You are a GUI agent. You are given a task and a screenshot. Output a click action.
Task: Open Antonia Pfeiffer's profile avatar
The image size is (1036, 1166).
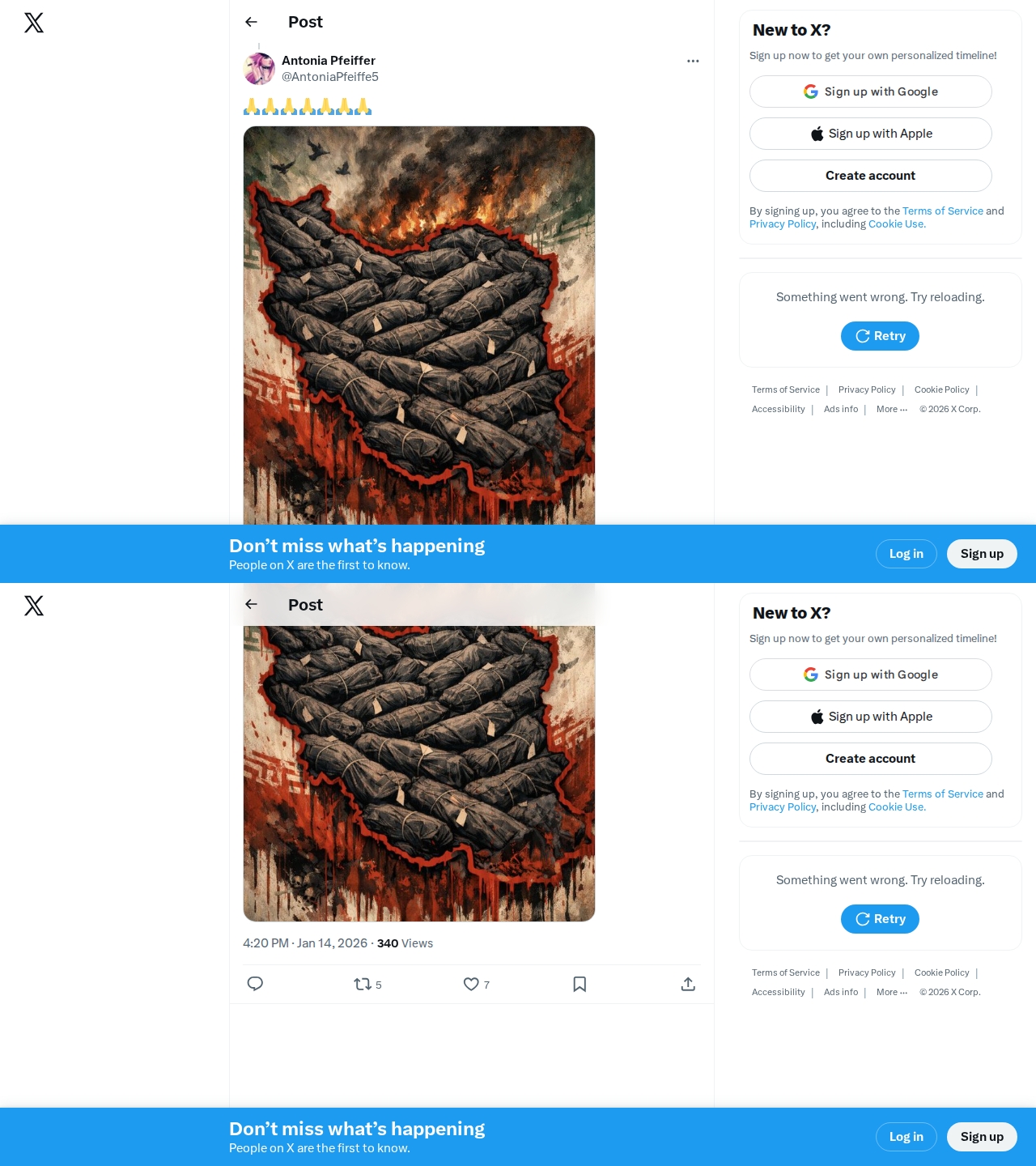(x=259, y=69)
